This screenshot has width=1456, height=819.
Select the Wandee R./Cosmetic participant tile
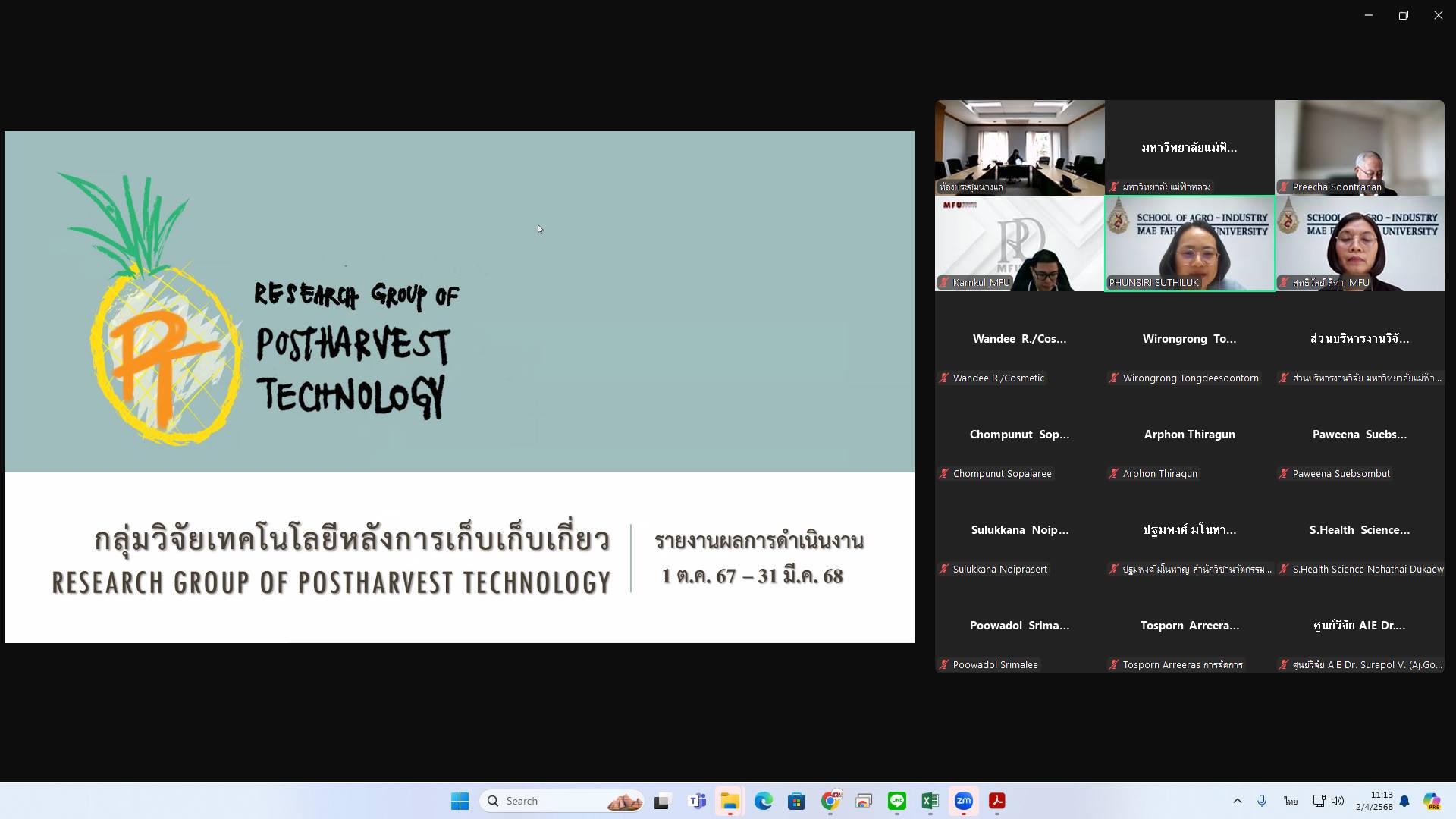(x=1020, y=339)
